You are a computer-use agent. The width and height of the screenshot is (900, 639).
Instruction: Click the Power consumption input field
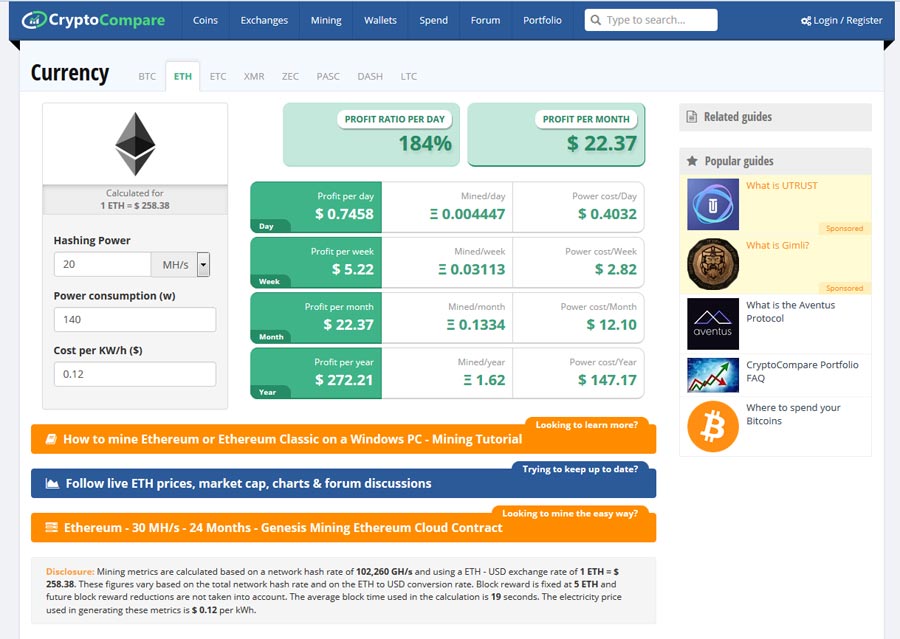click(135, 319)
